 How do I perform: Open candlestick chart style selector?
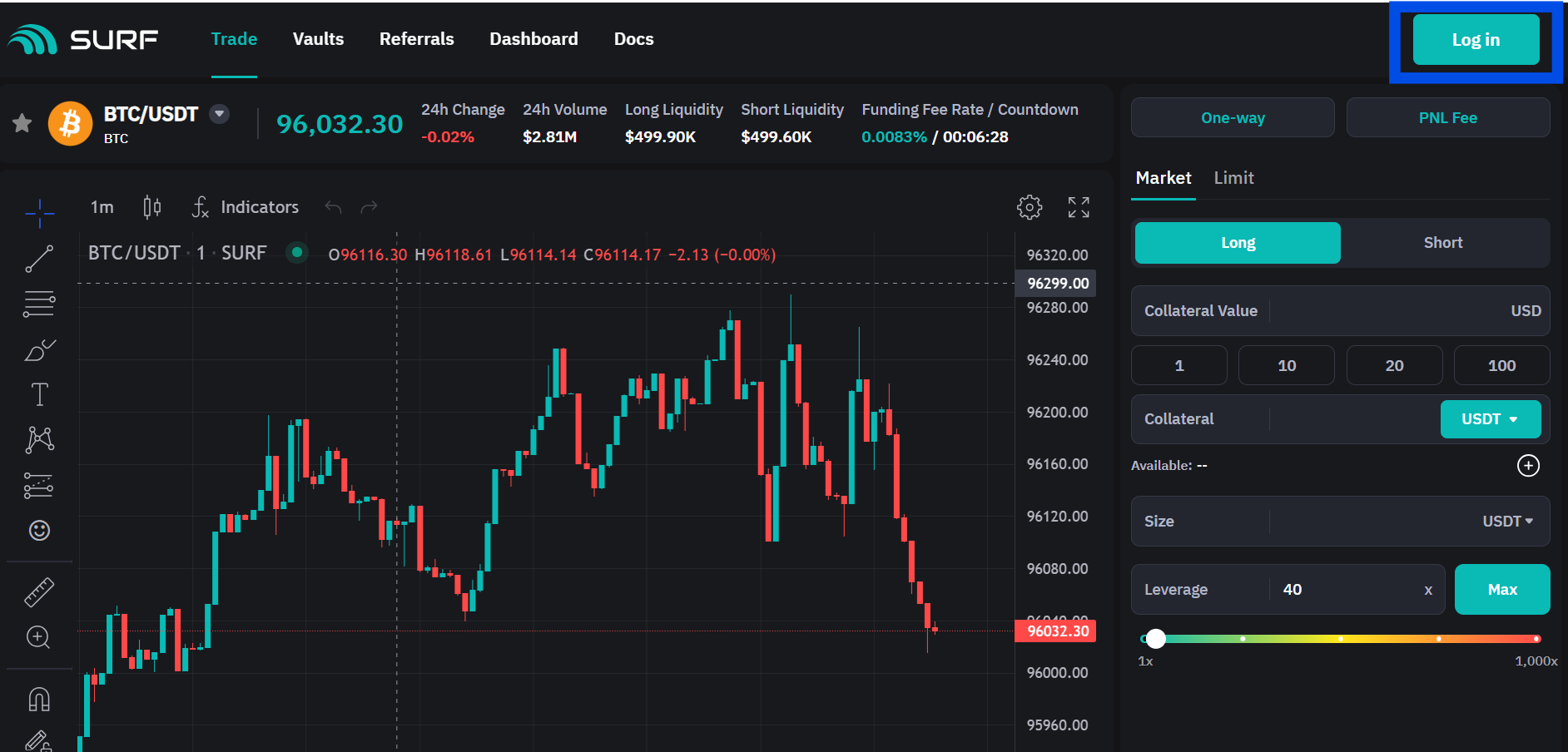click(x=151, y=207)
